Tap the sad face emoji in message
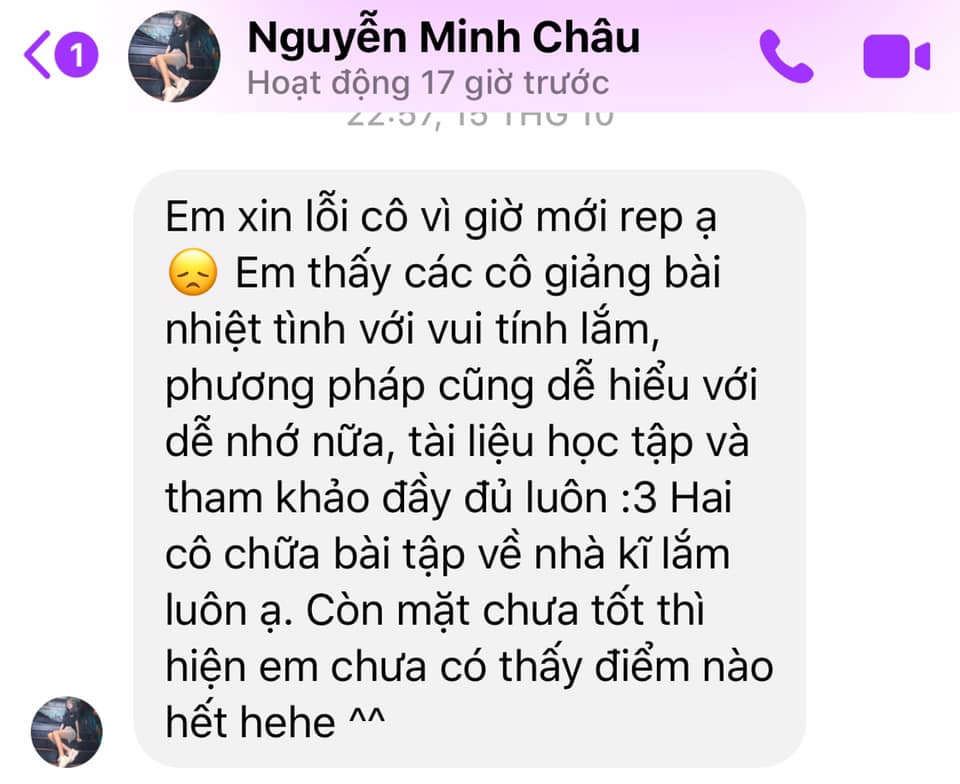 192,273
